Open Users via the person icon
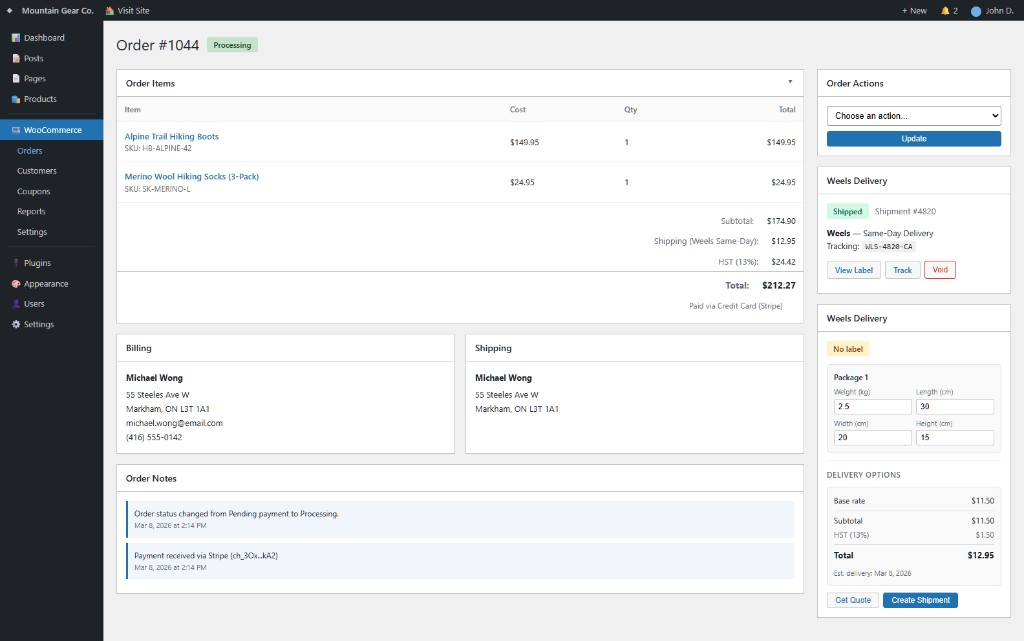 [15, 304]
